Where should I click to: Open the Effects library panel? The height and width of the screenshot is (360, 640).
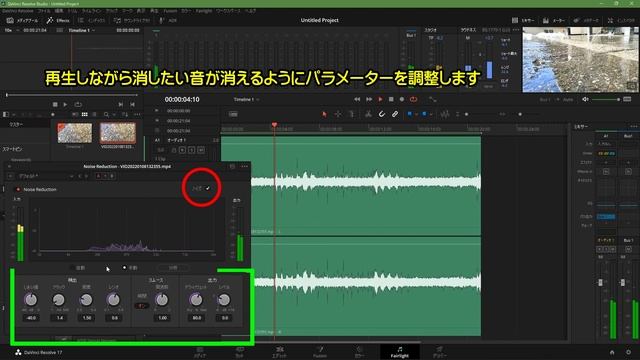coord(58,20)
